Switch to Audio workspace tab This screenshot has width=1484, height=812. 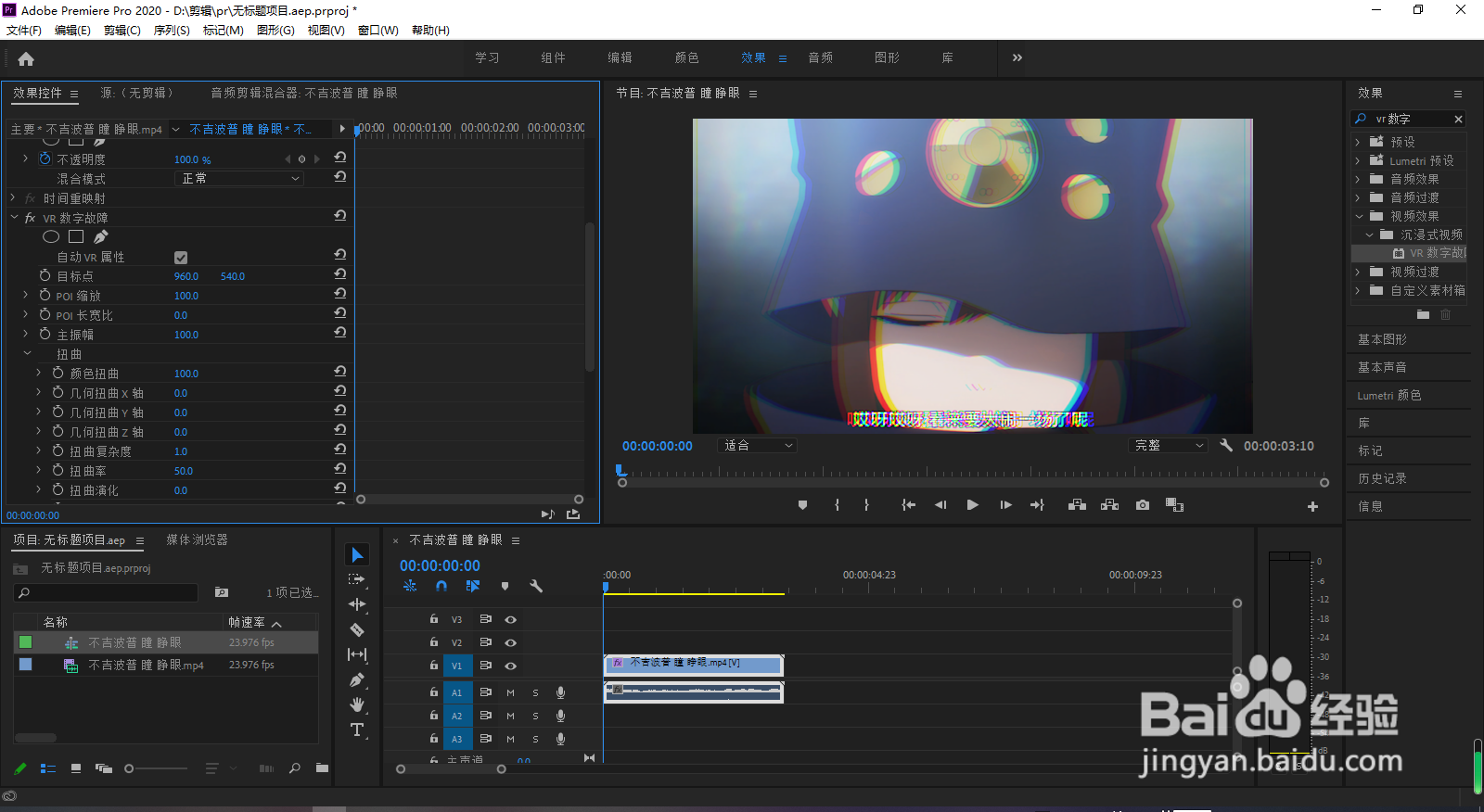coord(820,57)
